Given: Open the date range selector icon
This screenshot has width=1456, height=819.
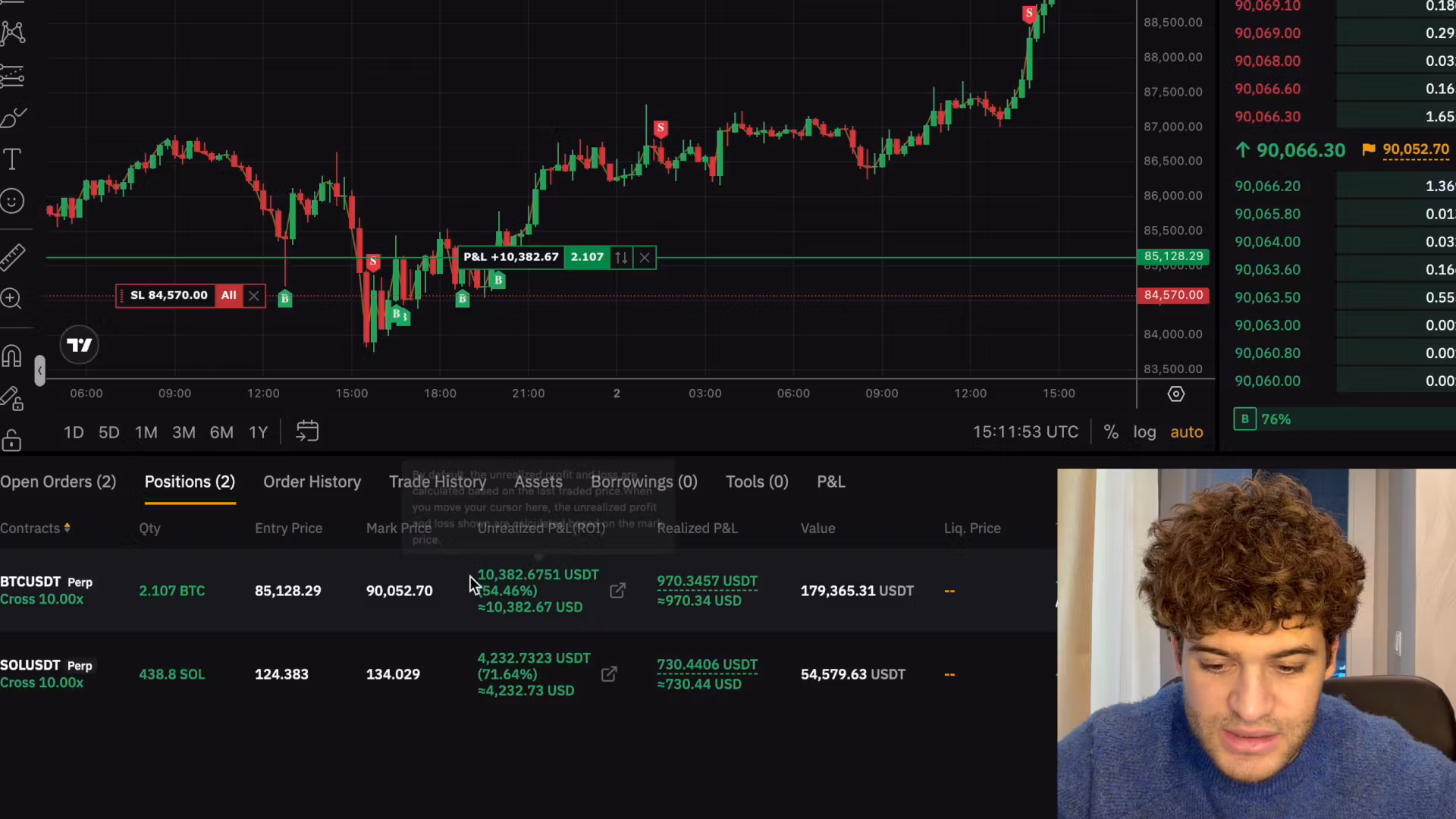Looking at the screenshot, I should coord(306,431).
